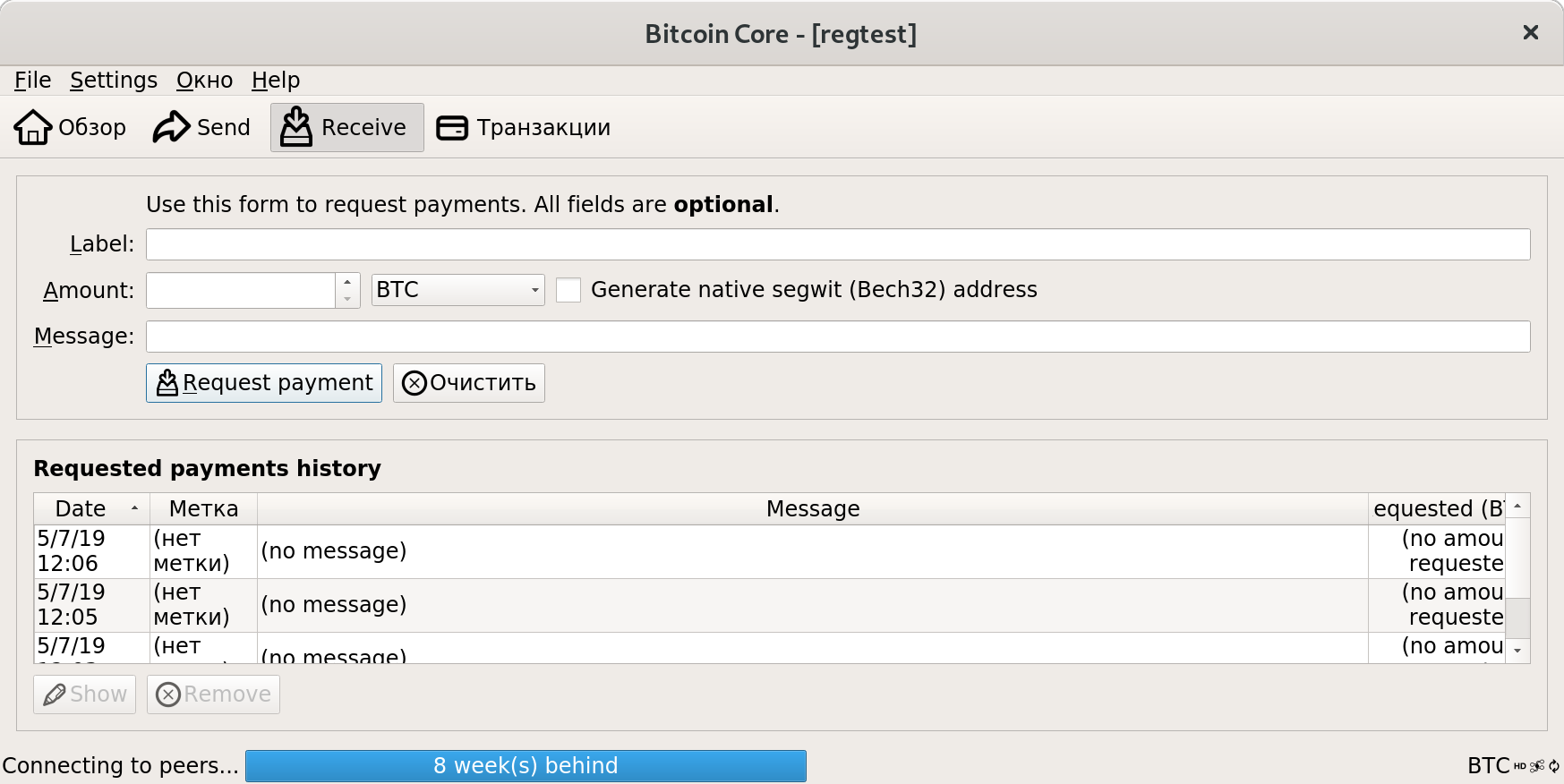The height and width of the screenshot is (784, 1564).
Task: Open the Обзор overview tab
Action: pyautogui.click(x=70, y=127)
